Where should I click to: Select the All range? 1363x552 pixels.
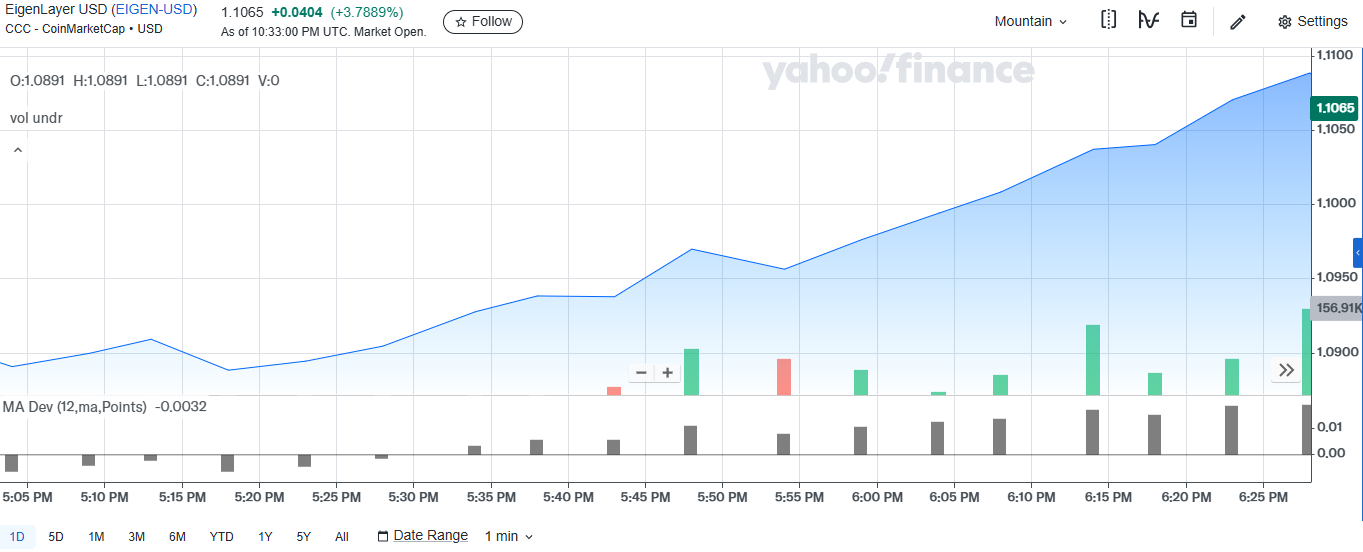pyautogui.click(x=342, y=536)
